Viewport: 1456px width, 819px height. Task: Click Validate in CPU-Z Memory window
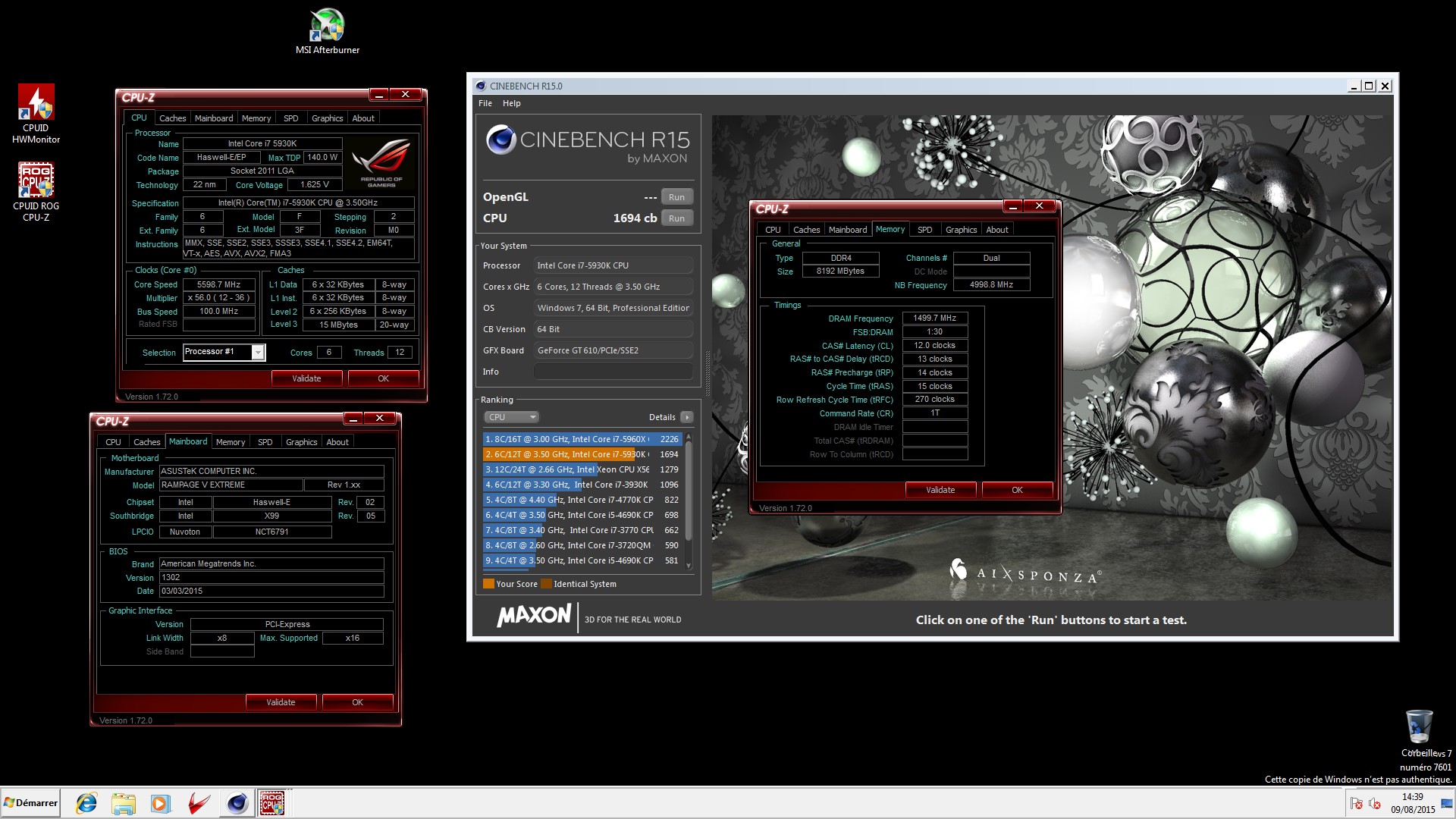pos(940,490)
